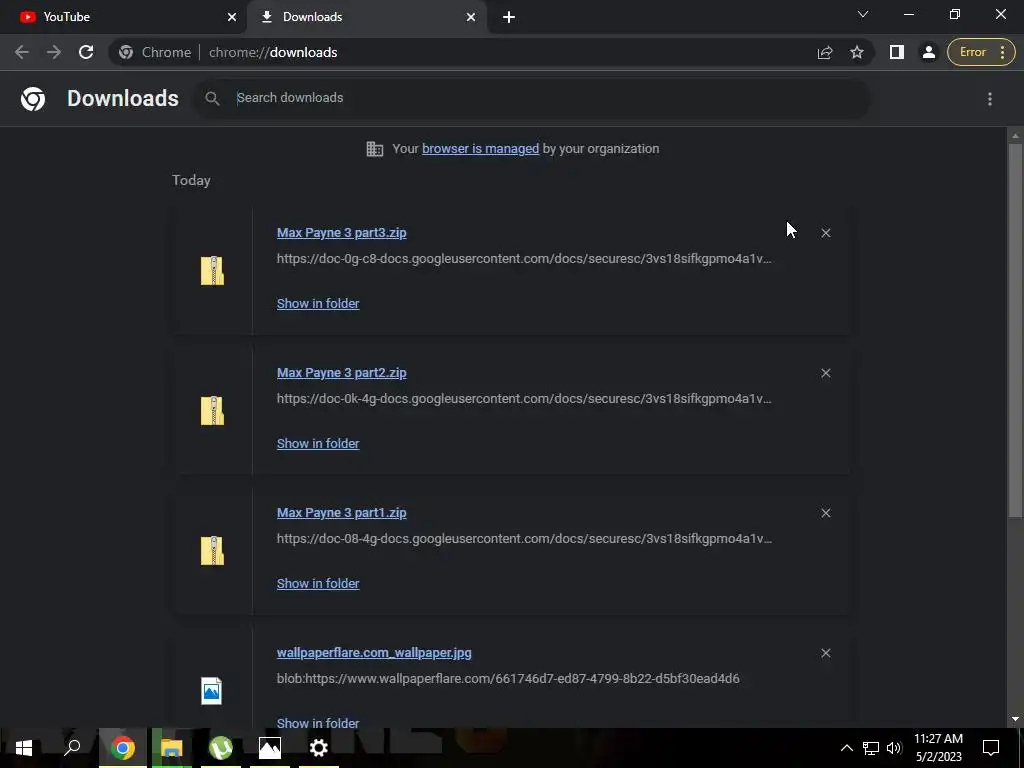The width and height of the screenshot is (1024, 768).
Task: Focus the Search downloads field
Action: coord(532,98)
